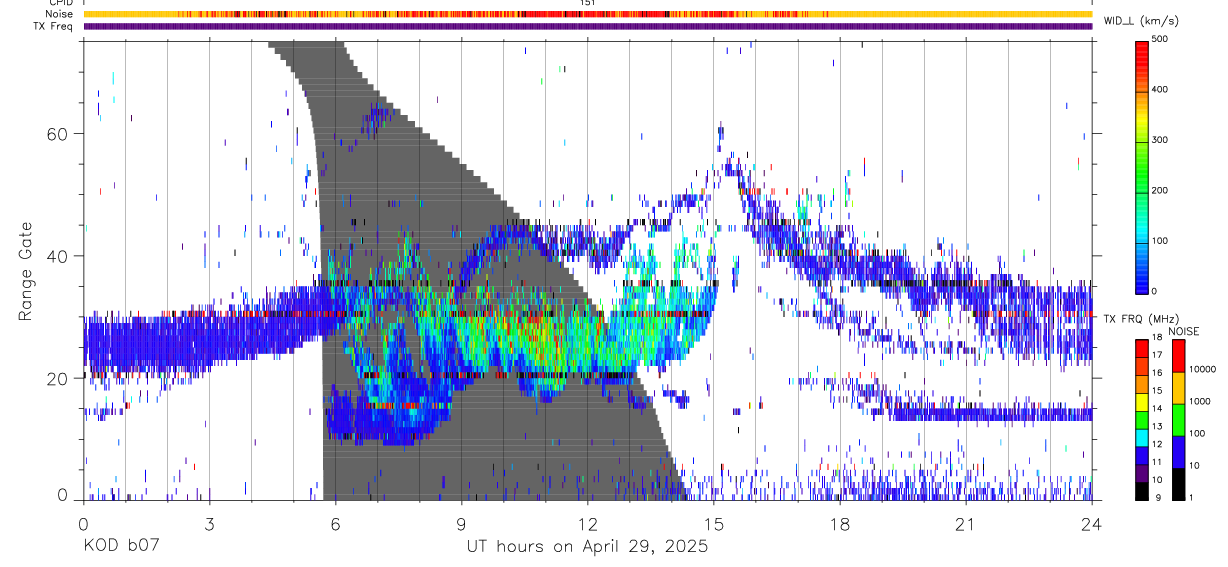
Task: Click the 'NOISE' legend title
Action: point(1185,331)
